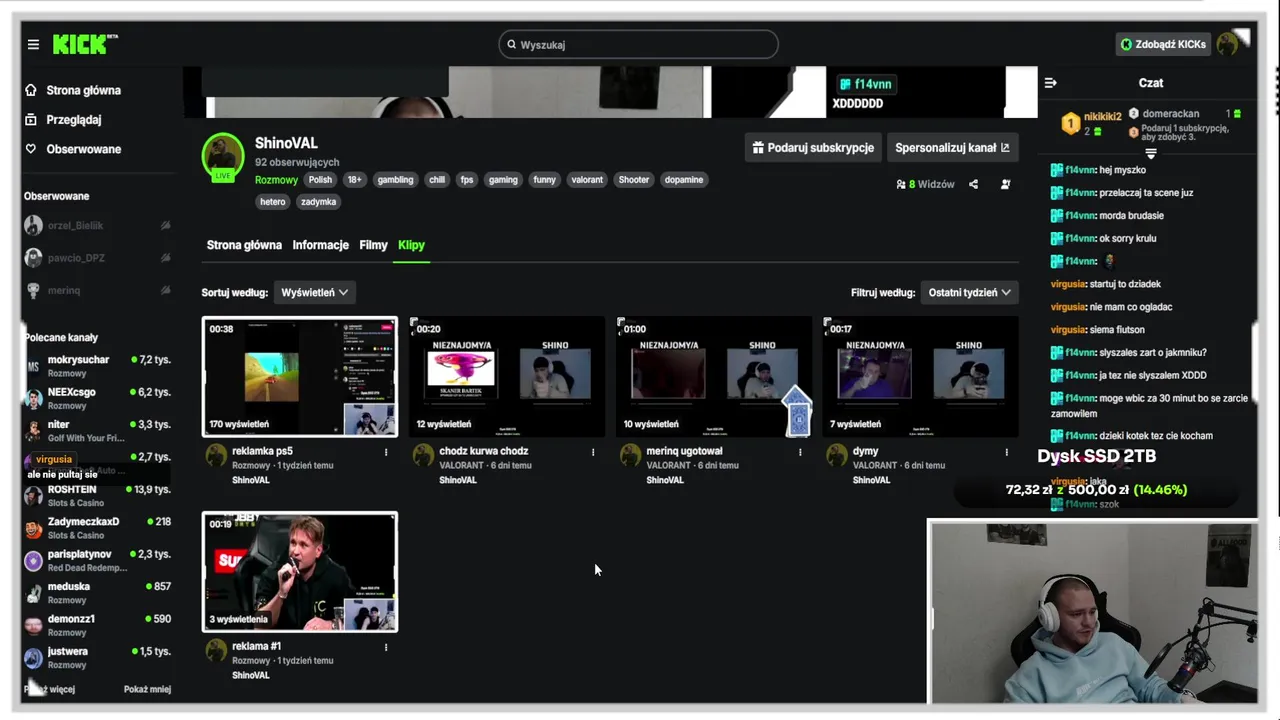This screenshot has width=1280, height=720.
Task: Open the justwera recommended channel
Action: [x=98, y=657]
